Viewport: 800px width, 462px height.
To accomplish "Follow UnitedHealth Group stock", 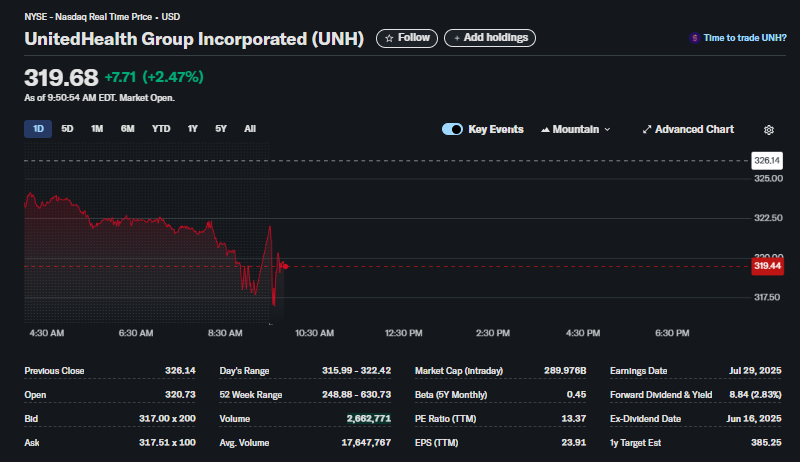I will (x=407, y=38).
